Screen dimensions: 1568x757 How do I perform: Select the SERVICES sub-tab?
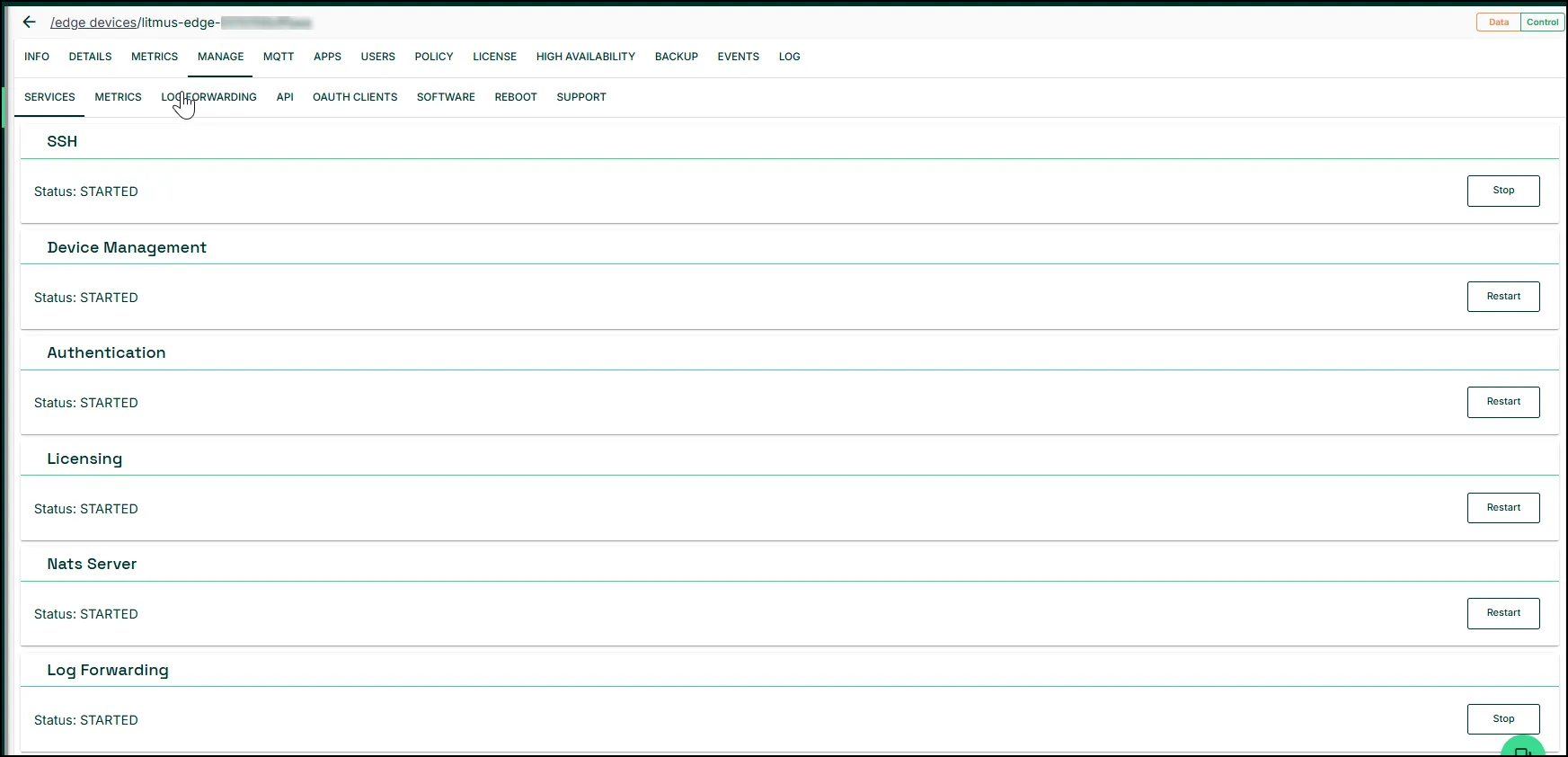coord(49,97)
